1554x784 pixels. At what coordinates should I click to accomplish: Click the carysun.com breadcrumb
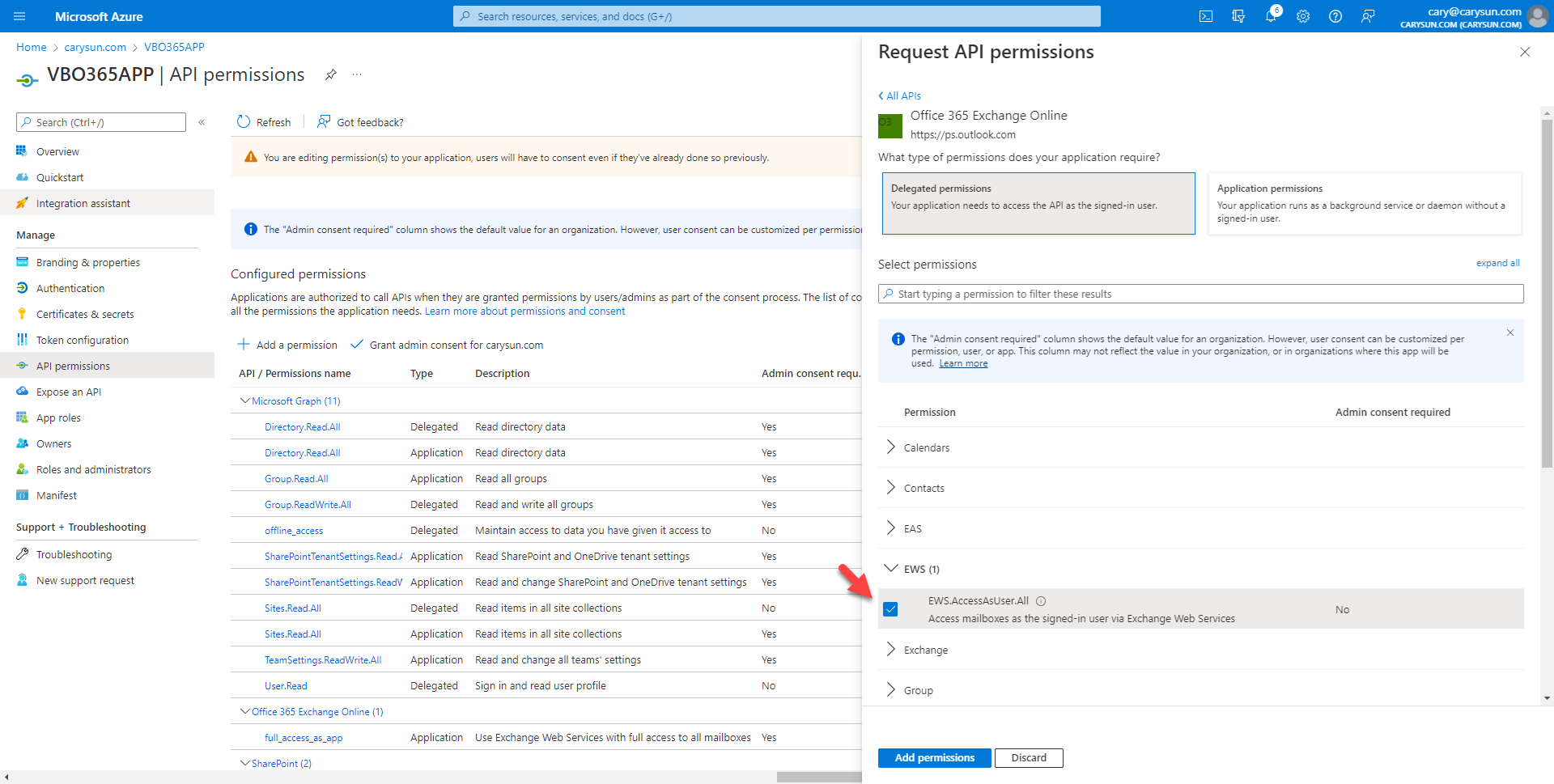tap(96, 47)
